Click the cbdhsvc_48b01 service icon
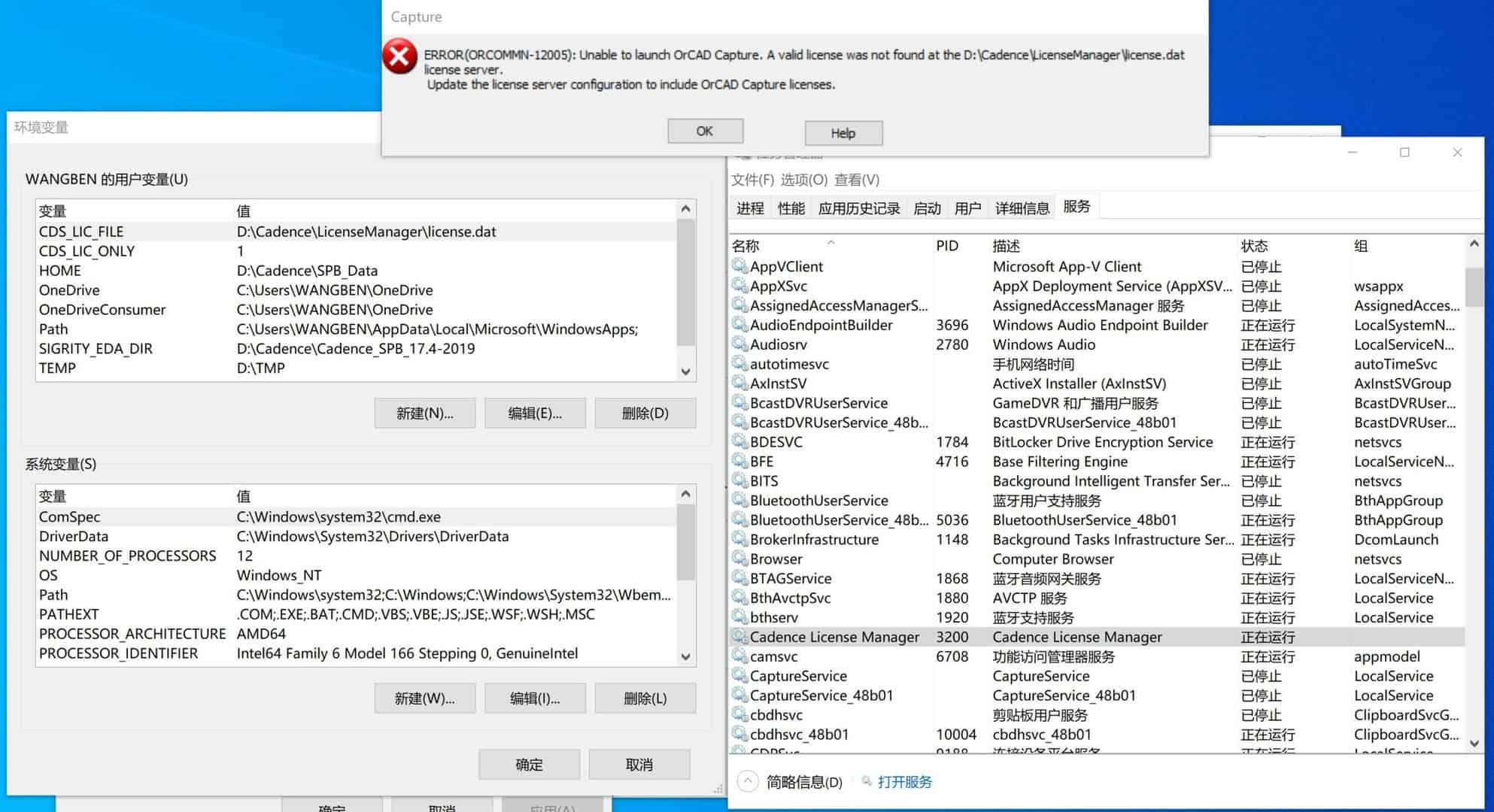Image resolution: width=1494 pixels, height=812 pixels. (739, 735)
